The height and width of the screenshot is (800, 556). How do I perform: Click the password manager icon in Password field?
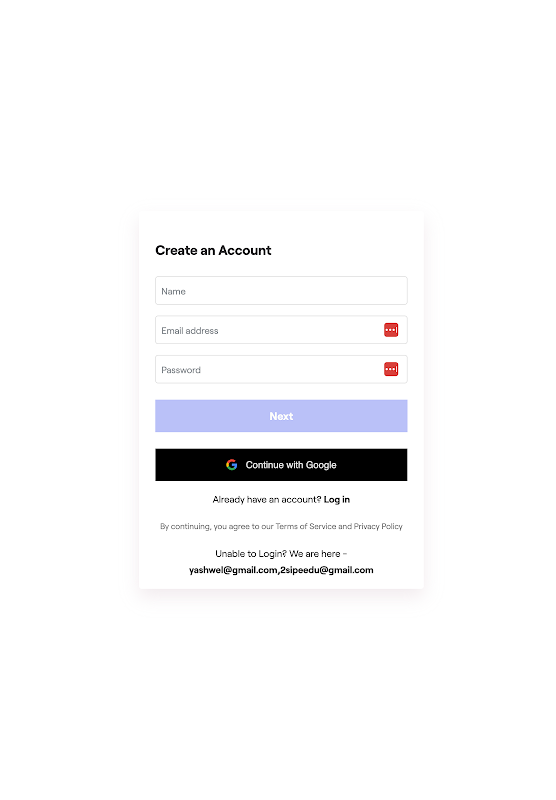tap(391, 369)
